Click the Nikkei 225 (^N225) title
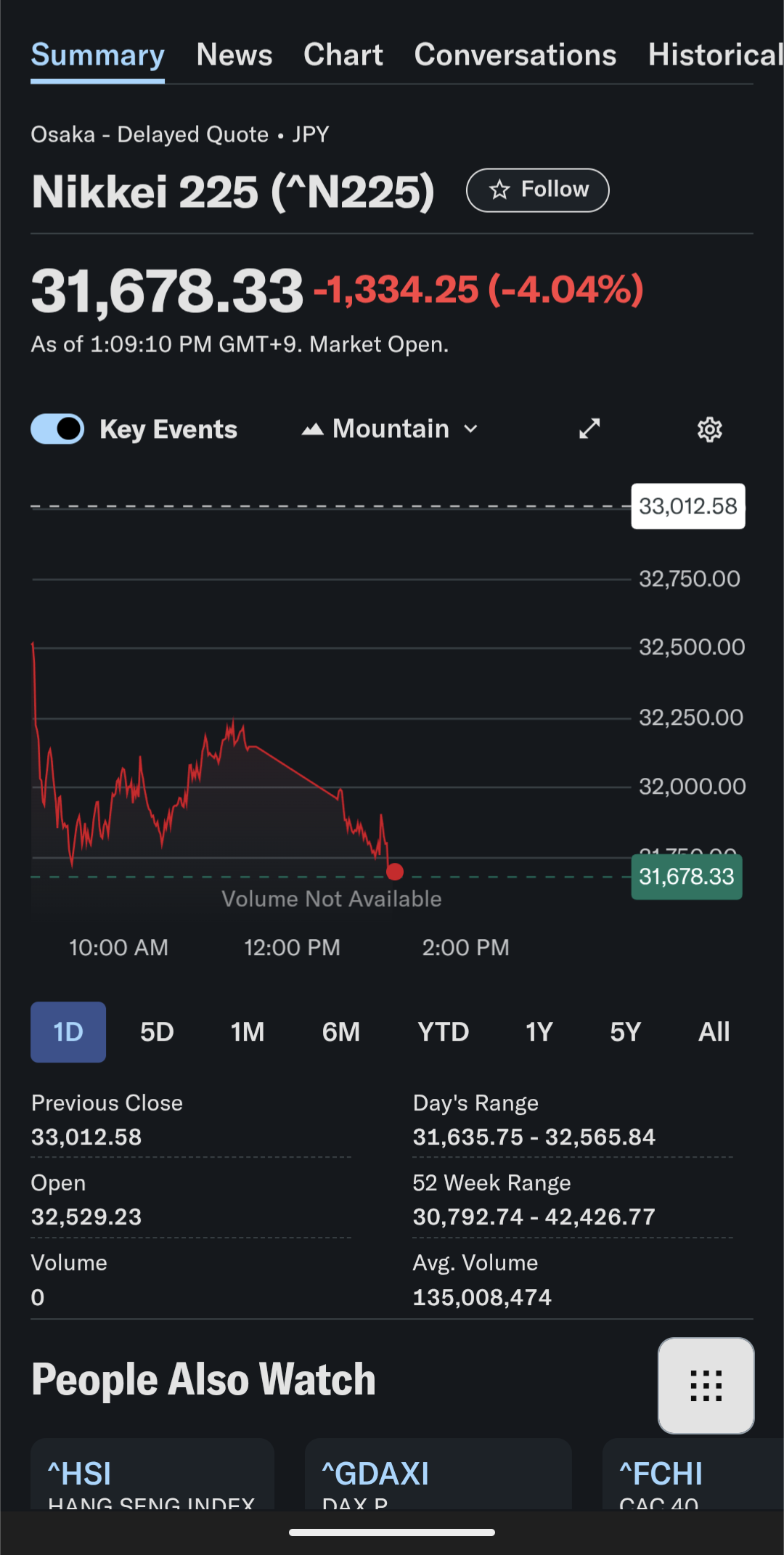This screenshot has height=1555, width=784. coord(233,192)
